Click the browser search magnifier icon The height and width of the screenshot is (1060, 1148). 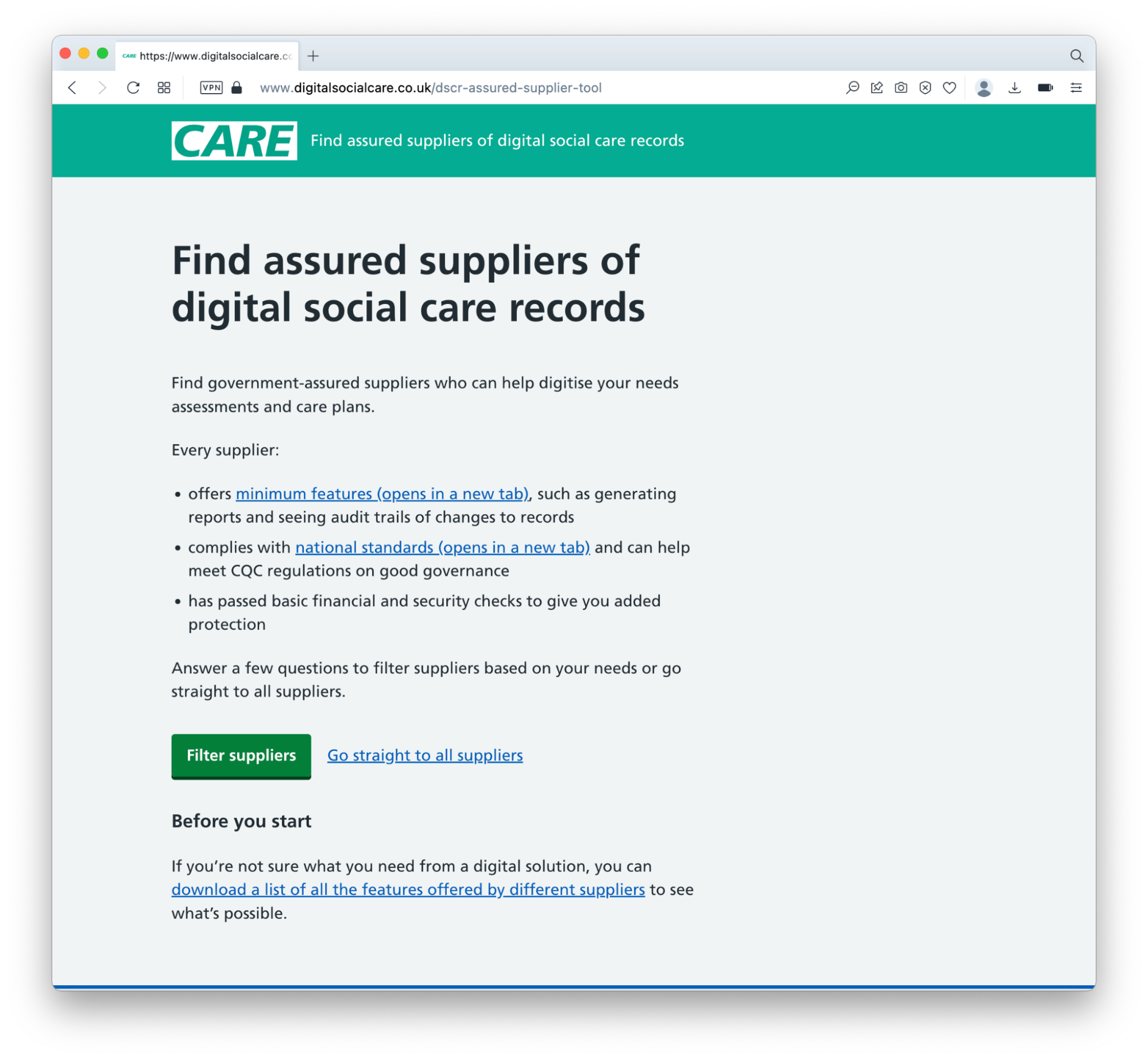[1079, 56]
